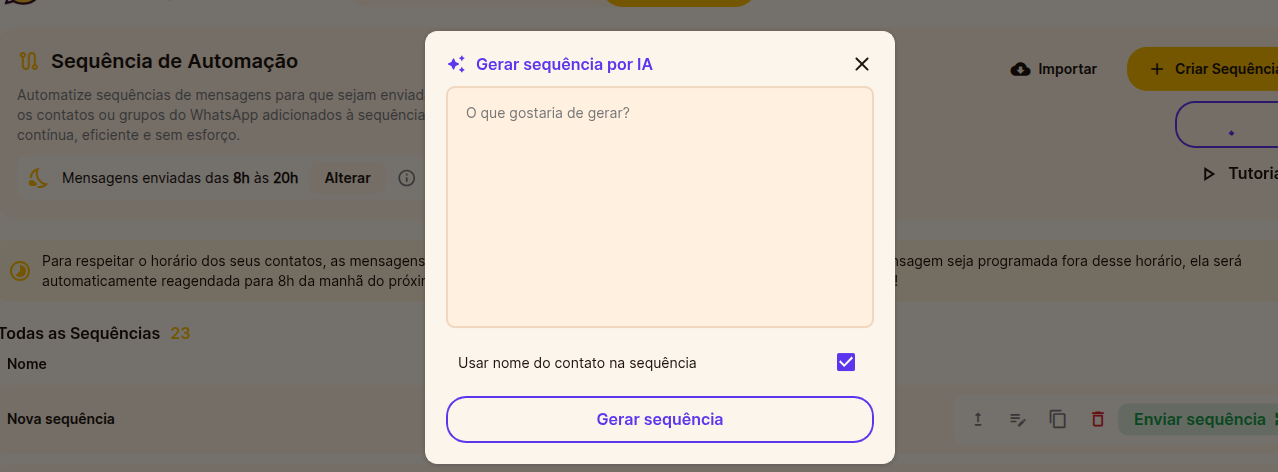
Task: Uncheck 'Usar nome do contato na sequência' checkbox
Action: coord(846,362)
